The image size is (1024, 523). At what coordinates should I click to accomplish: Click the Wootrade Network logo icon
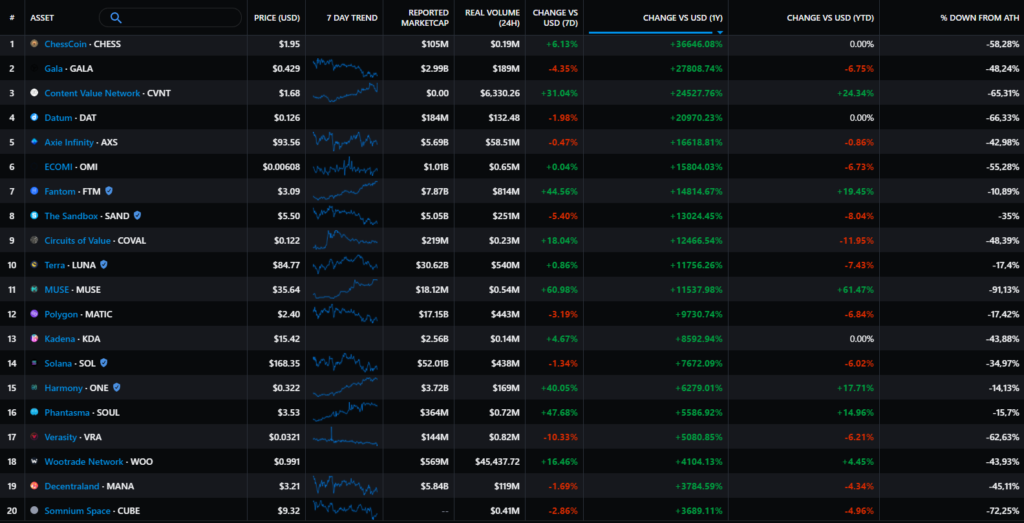[34, 461]
